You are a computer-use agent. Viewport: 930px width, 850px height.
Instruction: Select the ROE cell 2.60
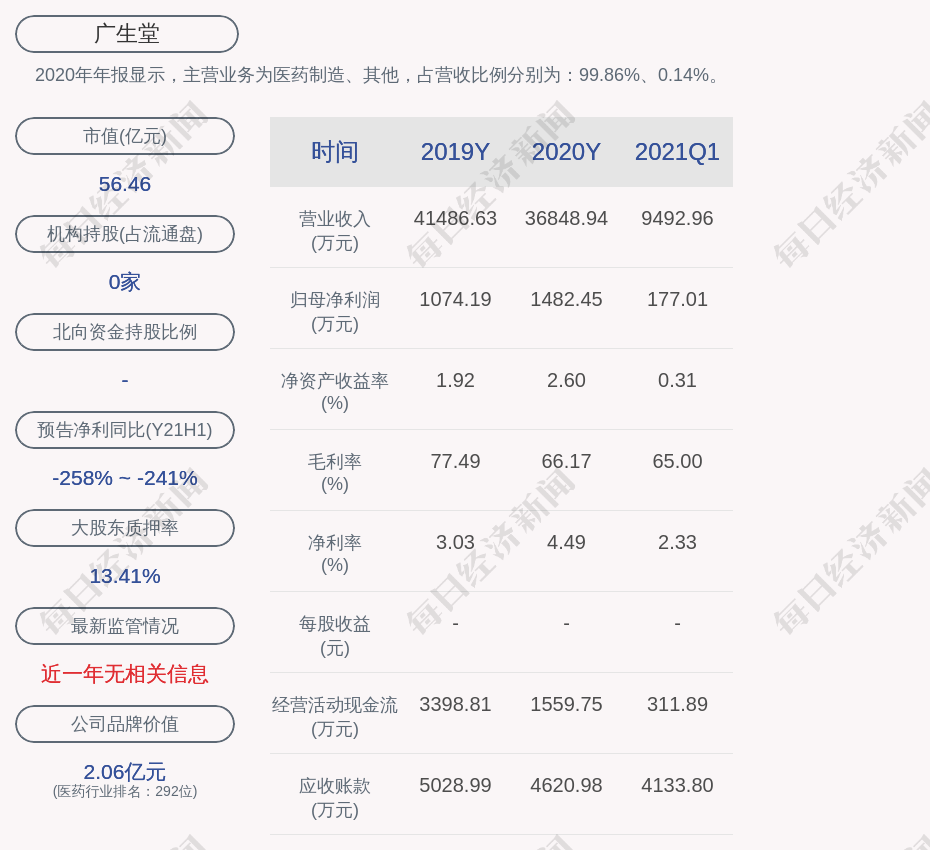(566, 380)
